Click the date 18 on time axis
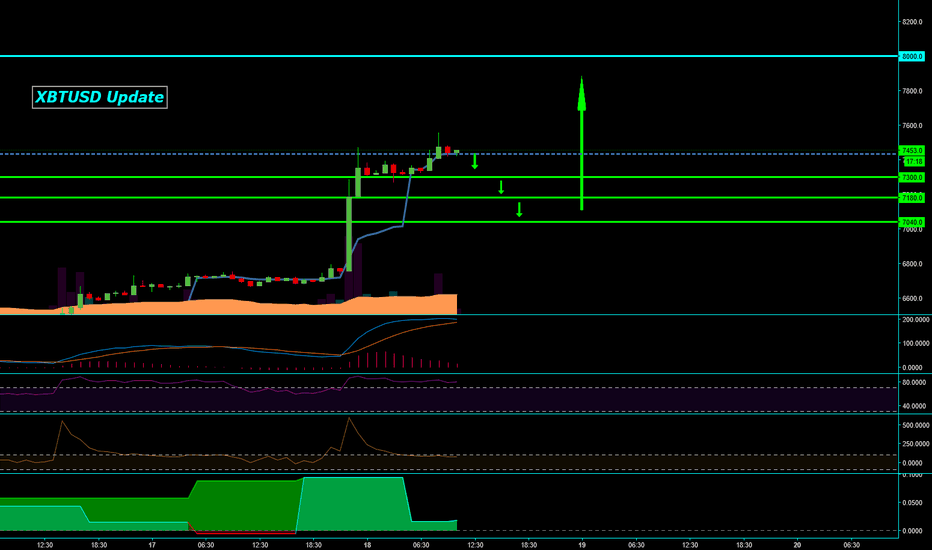Viewport: 932px width, 550px height. tap(367, 545)
